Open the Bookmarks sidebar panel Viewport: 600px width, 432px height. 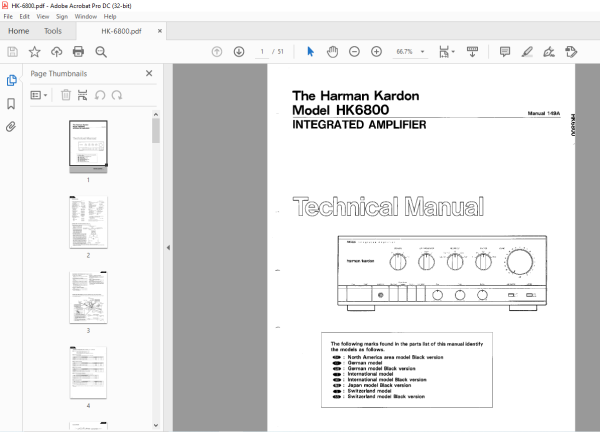tap(11, 104)
